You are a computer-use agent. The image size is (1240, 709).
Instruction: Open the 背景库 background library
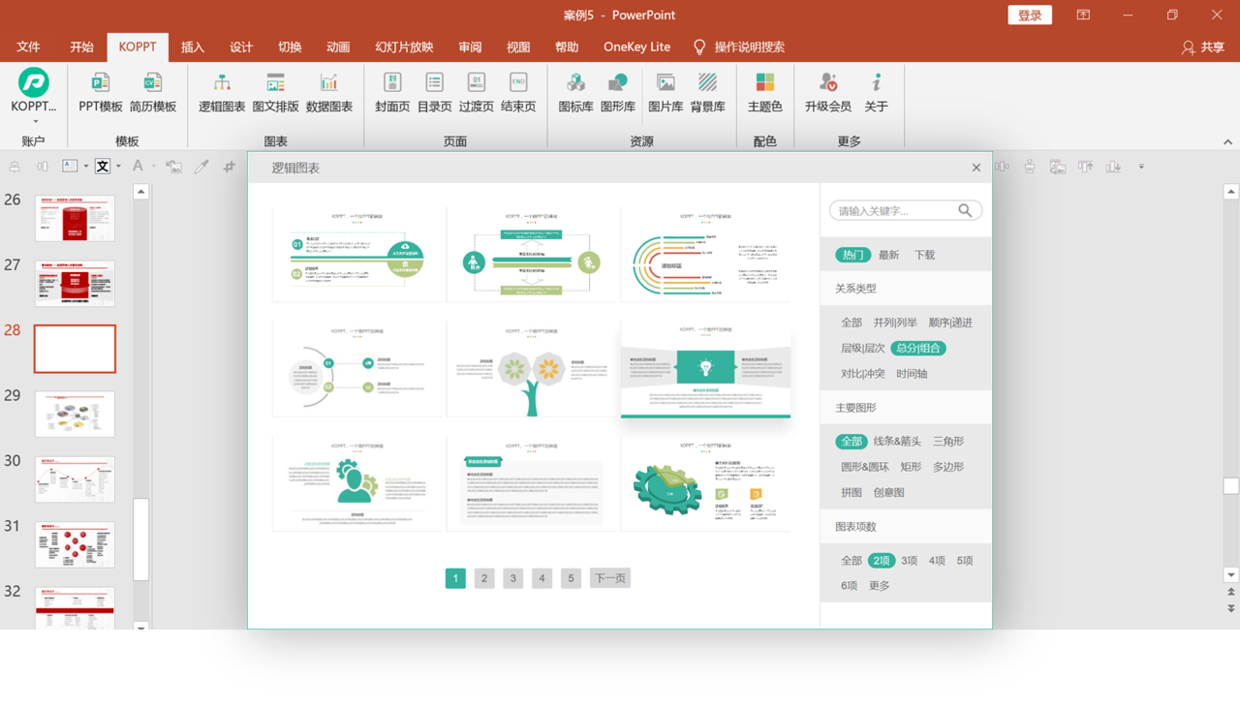[x=708, y=92]
